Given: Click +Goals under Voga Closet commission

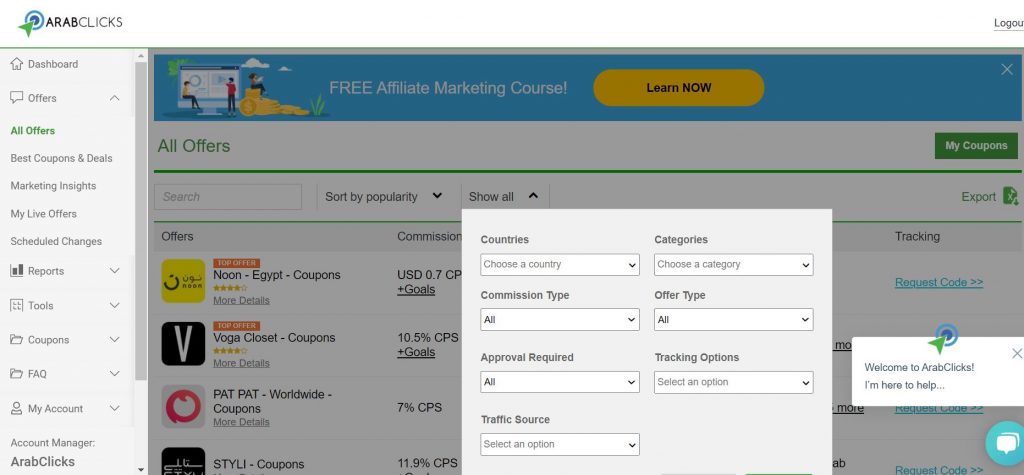Looking at the screenshot, I should coord(416,352).
